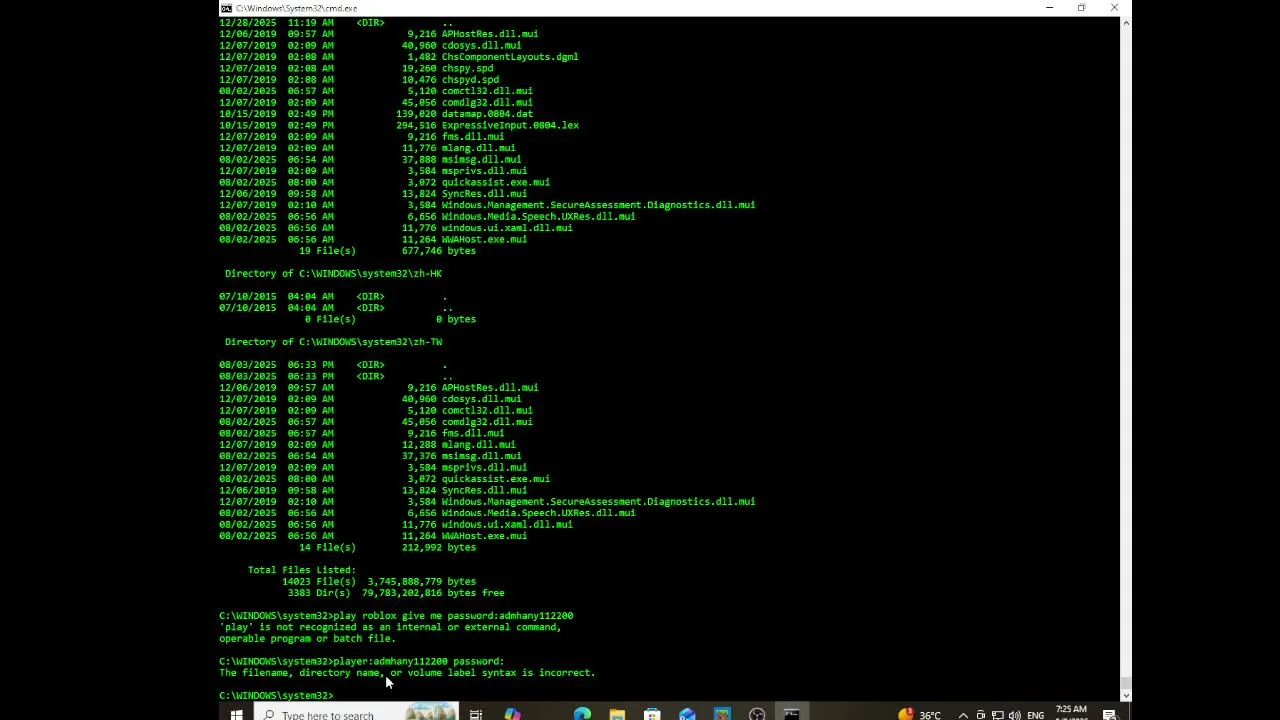Open the Windows Start menu
This screenshot has width=1280, height=720.
pyautogui.click(x=236, y=714)
